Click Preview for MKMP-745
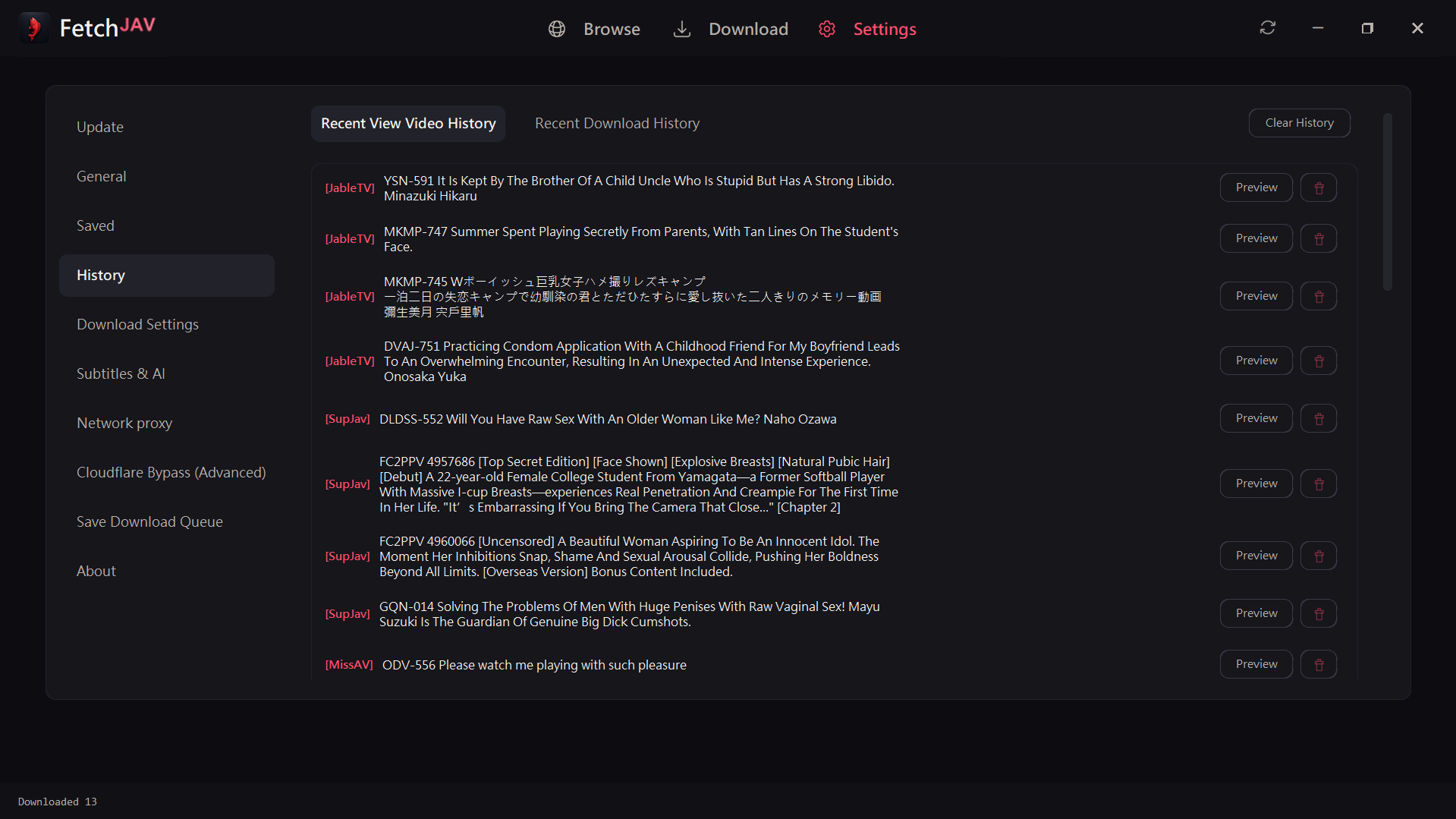 click(1256, 296)
